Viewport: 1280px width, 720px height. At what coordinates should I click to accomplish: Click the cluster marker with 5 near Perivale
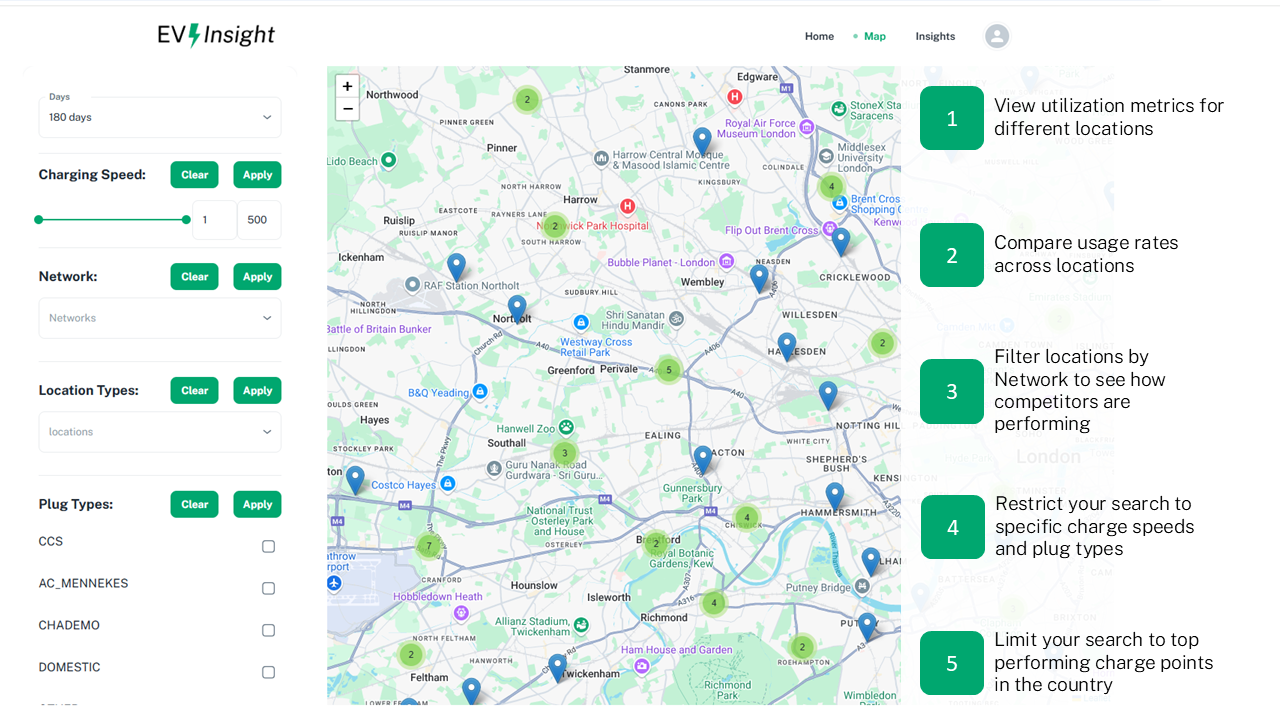tap(669, 370)
